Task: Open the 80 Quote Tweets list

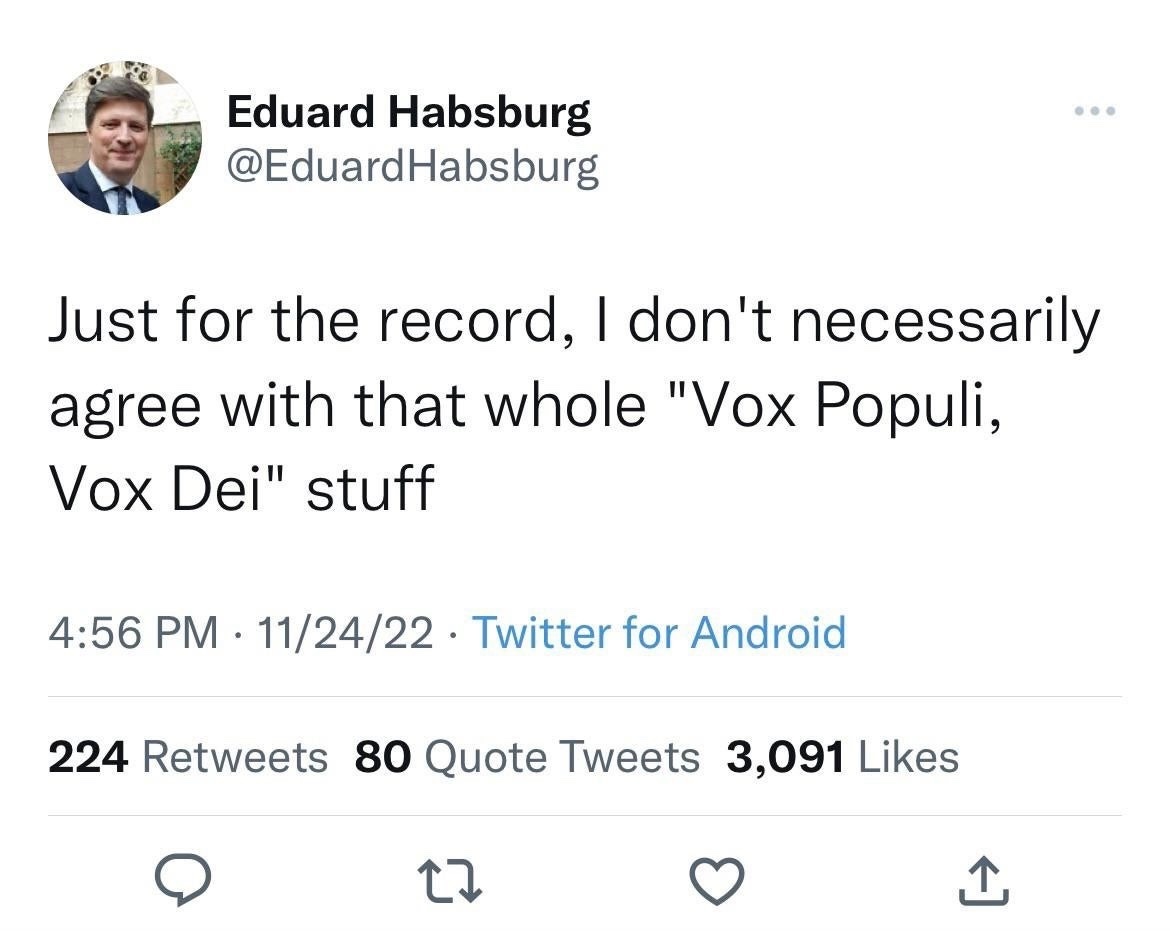Action: [527, 757]
